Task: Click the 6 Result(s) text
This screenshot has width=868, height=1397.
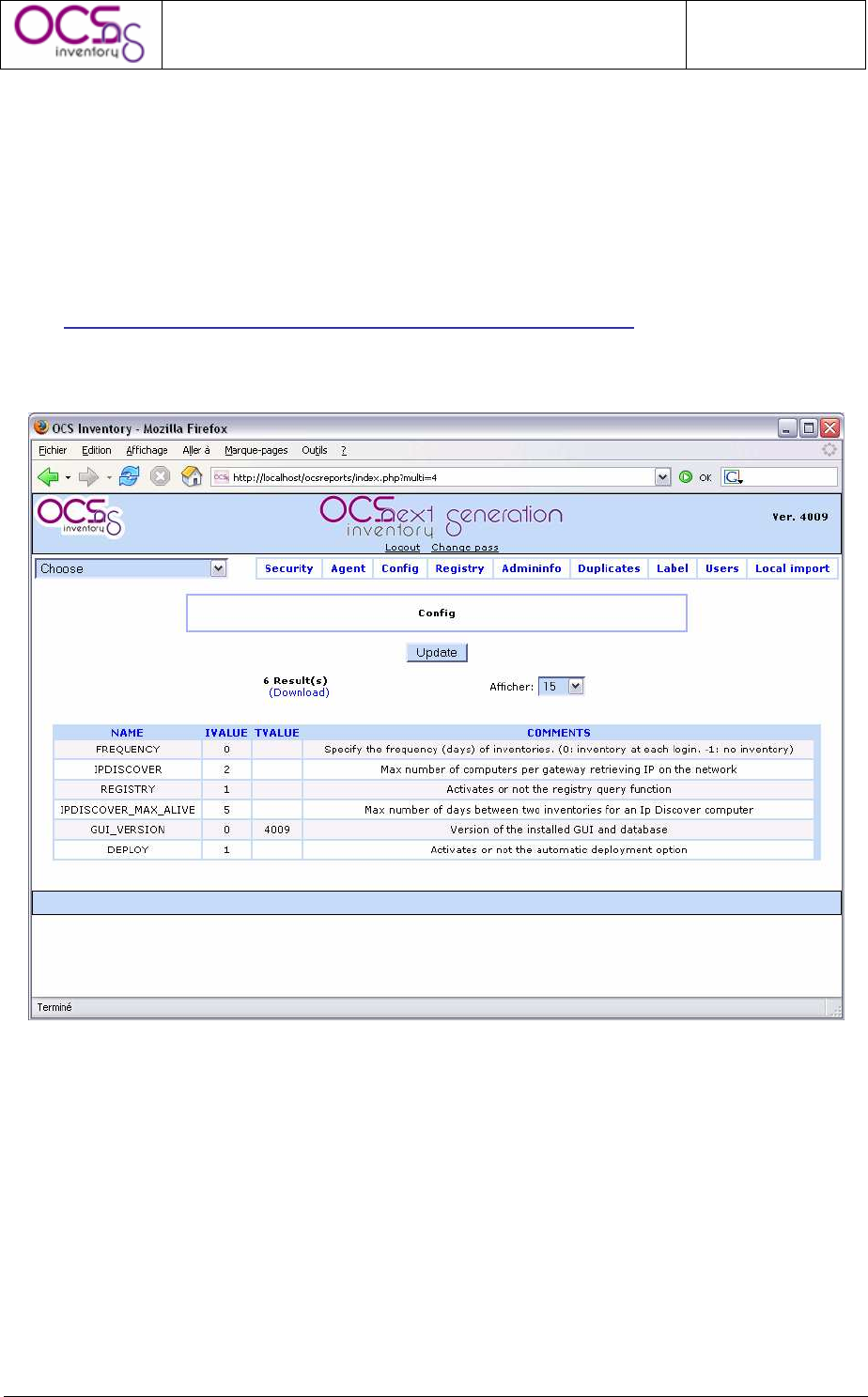Action: click(295, 681)
